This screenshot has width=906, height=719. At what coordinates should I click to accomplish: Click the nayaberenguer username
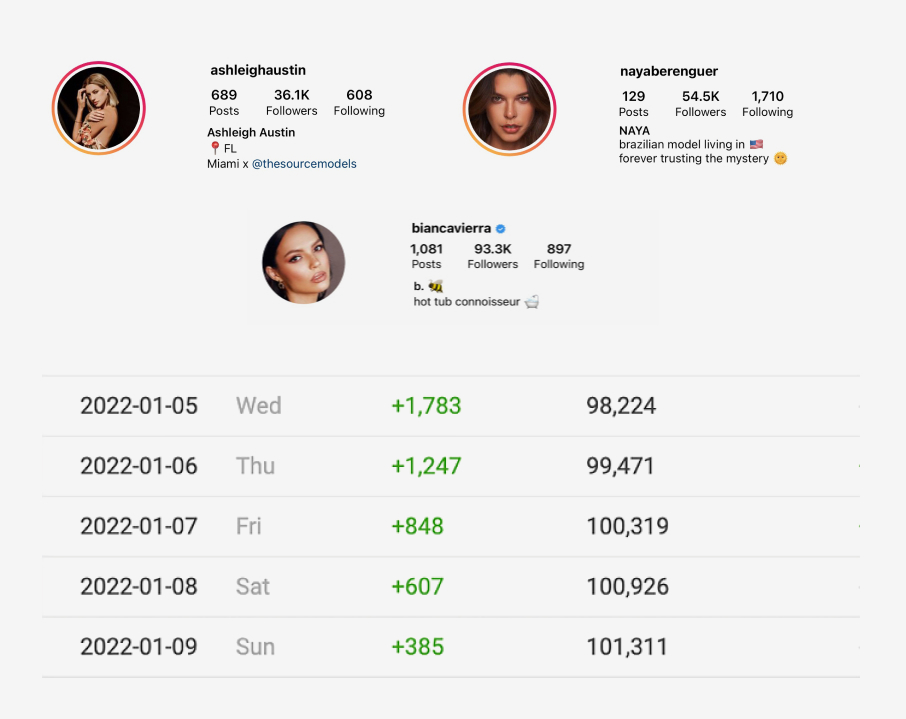[669, 71]
